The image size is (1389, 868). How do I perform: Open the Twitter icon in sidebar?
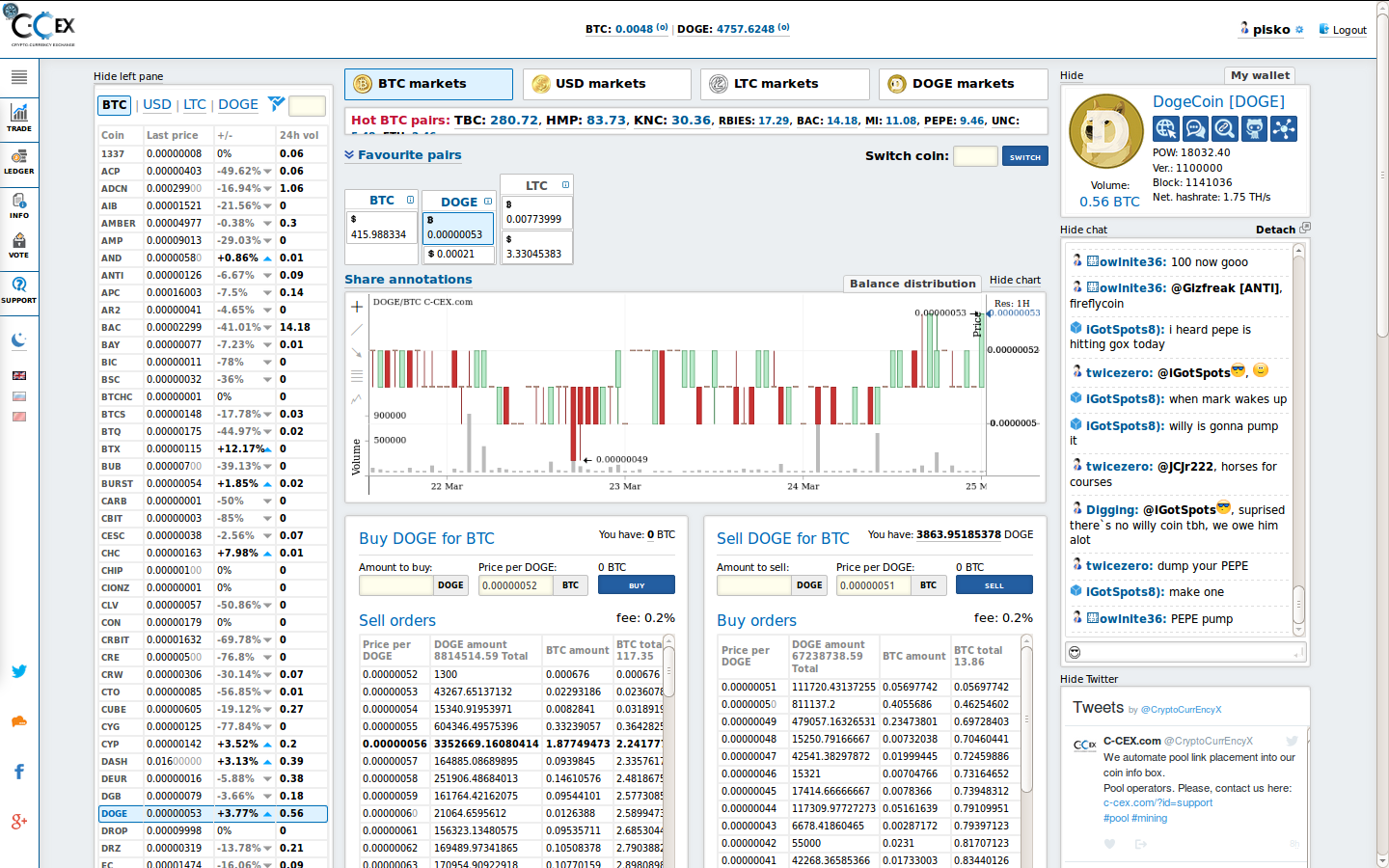point(19,671)
